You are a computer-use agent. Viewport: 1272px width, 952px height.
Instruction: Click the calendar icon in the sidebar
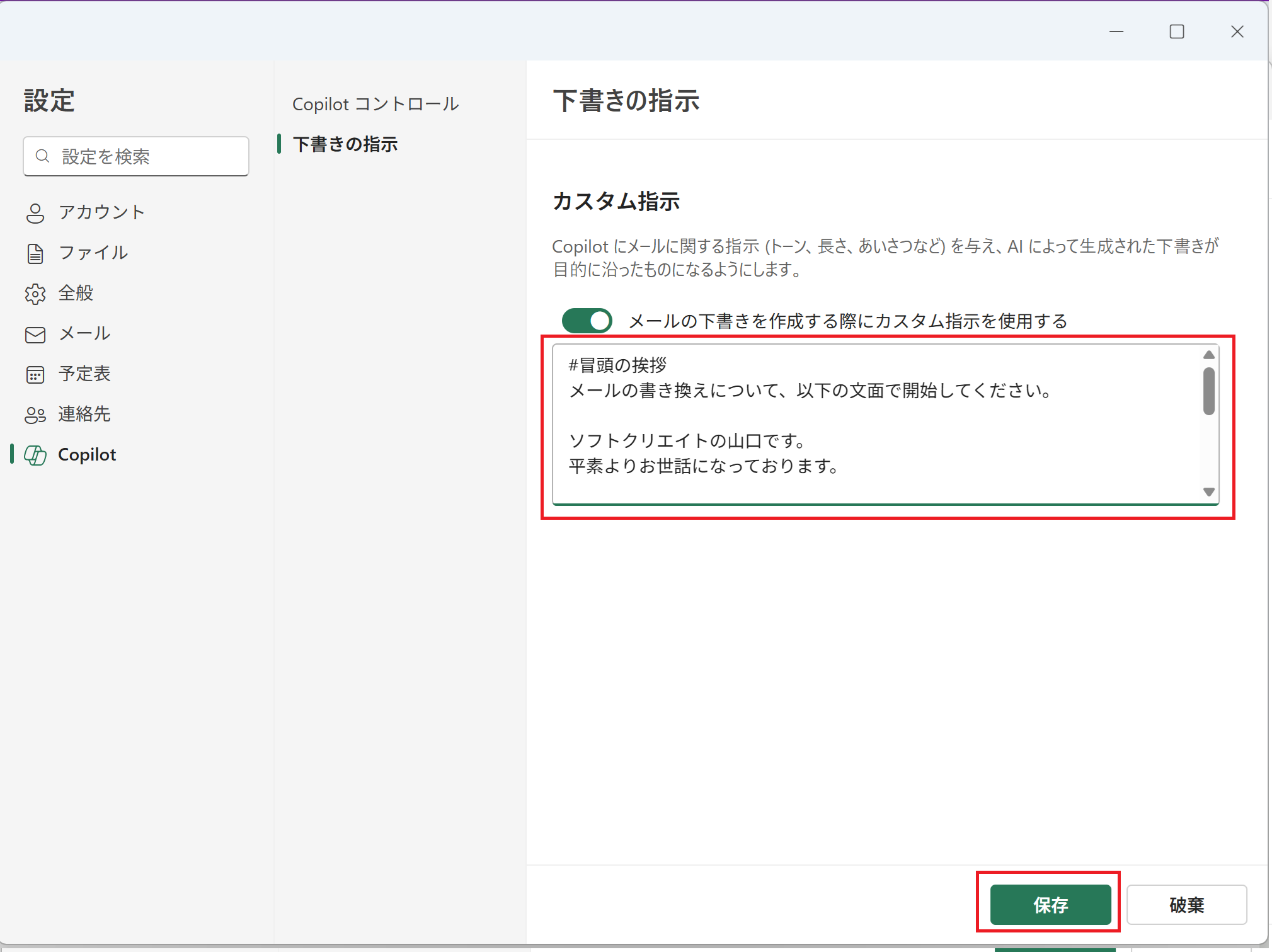pyautogui.click(x=35, y=374)
